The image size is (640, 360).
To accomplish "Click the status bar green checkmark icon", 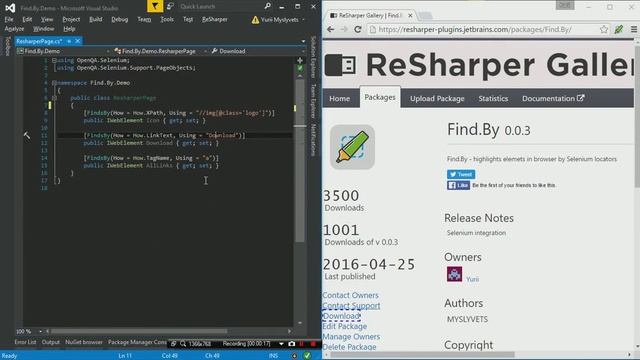I will click(307, 356).
